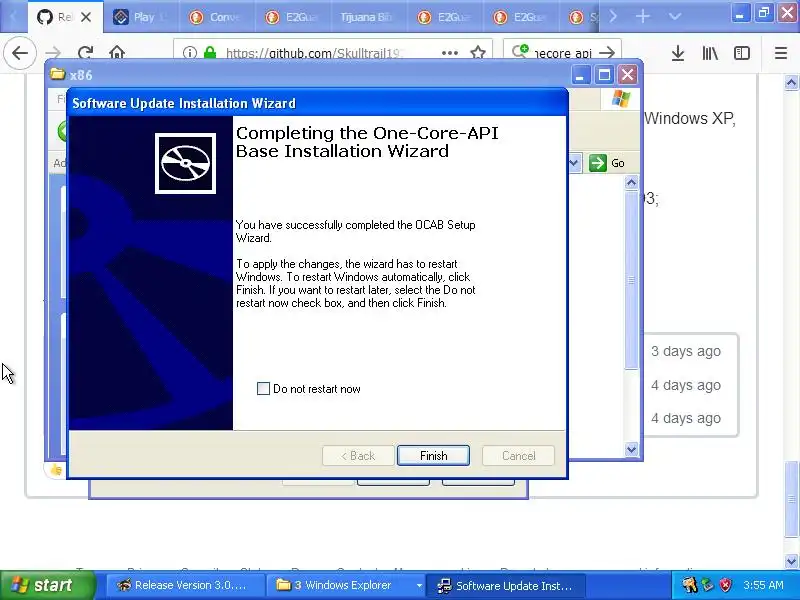The width and height of the screenshot is (800, 600).
Task: Switch to Release Version 3.0 taskbar item
Action: 184,585
